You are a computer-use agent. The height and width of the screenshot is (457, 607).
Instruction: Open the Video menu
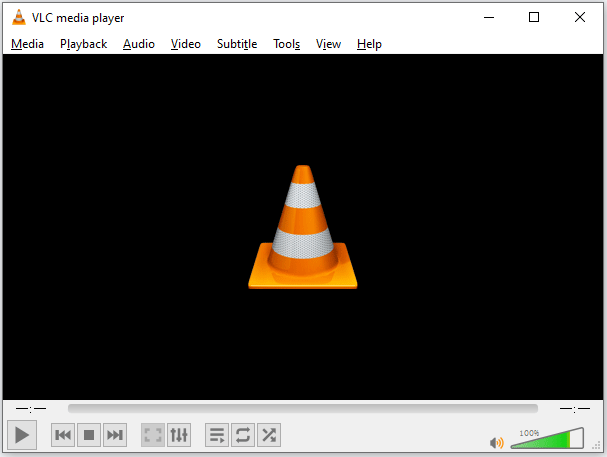(186, 44)
